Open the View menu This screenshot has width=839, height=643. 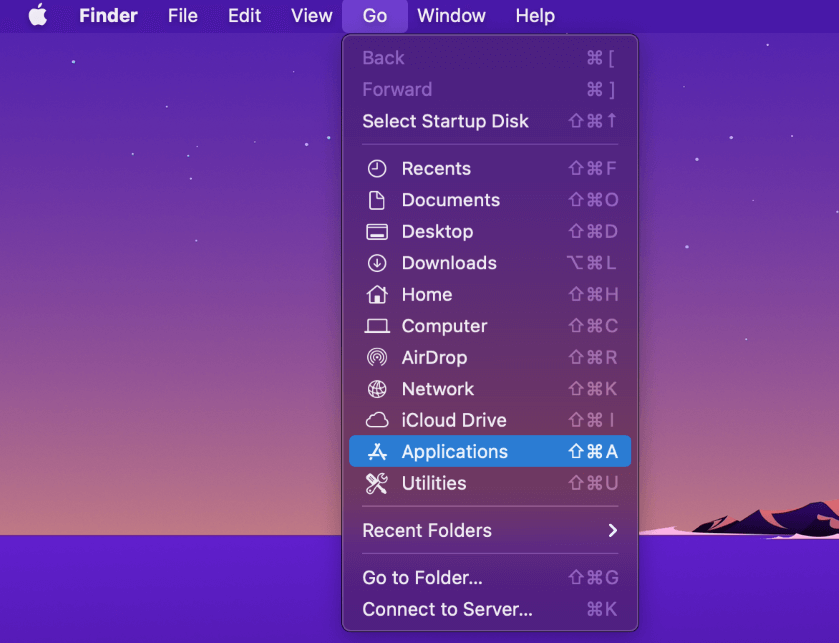[311, 16]
